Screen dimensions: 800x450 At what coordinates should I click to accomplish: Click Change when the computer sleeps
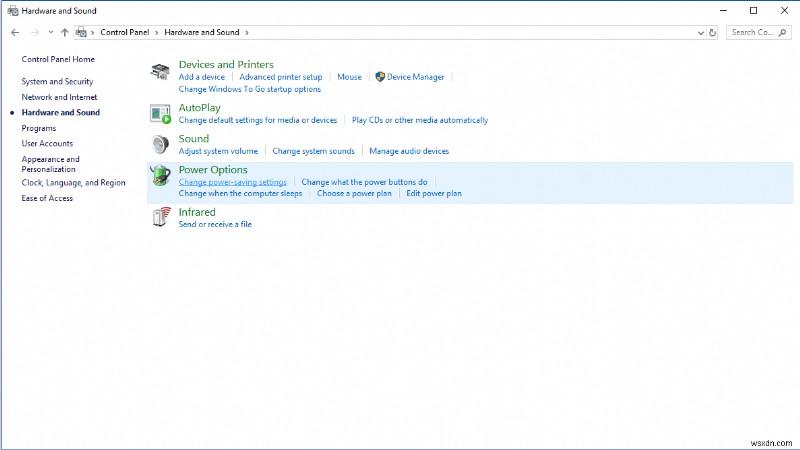click(240, 193)
